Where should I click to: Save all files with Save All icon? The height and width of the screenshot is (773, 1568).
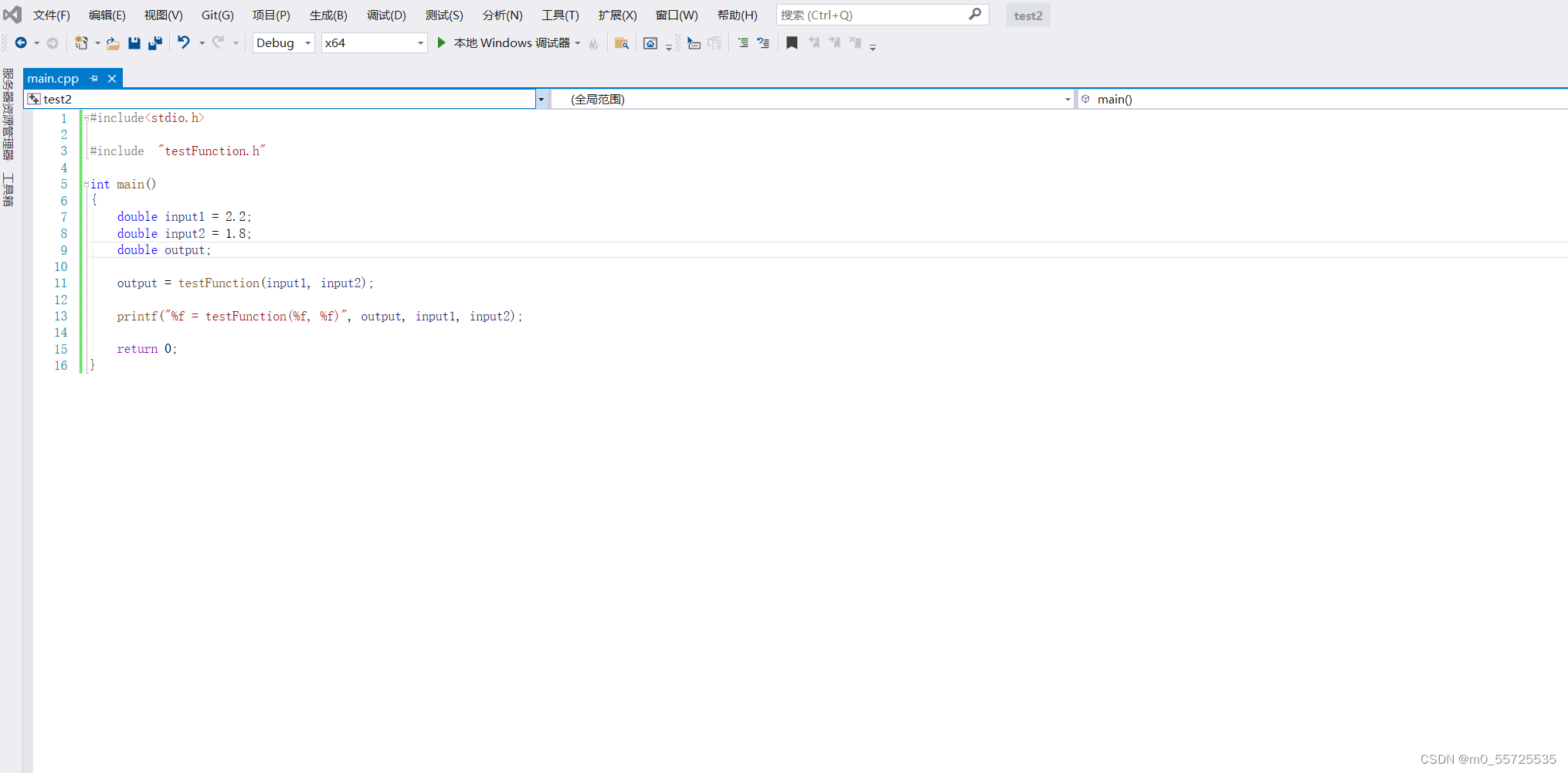click(x=155, y=42)
